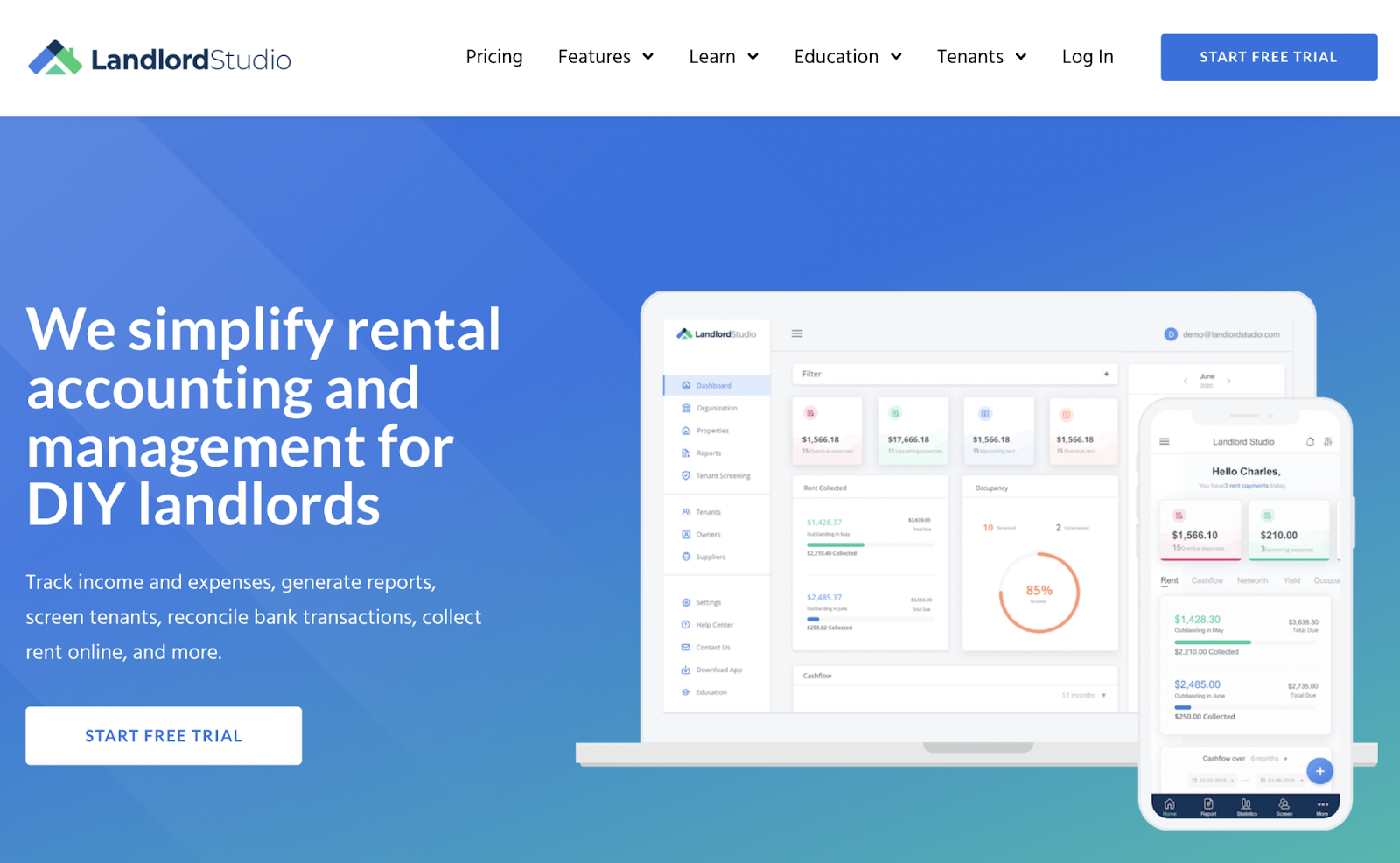Click the blue plus floating button on phone
This screenshot has width=1400, height=863.
click(1319, 771)
